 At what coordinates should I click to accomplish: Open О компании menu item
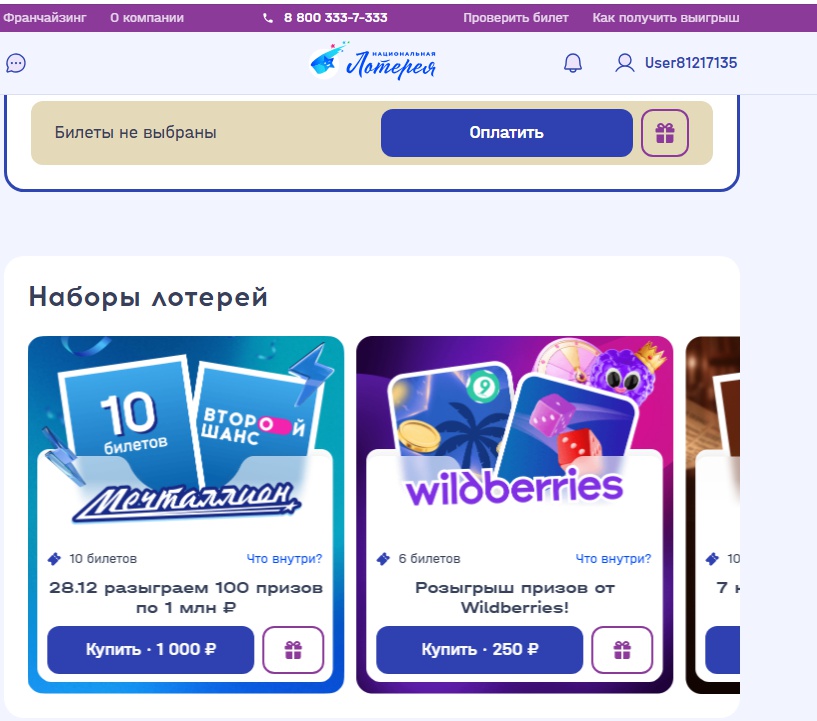[147, 18]
